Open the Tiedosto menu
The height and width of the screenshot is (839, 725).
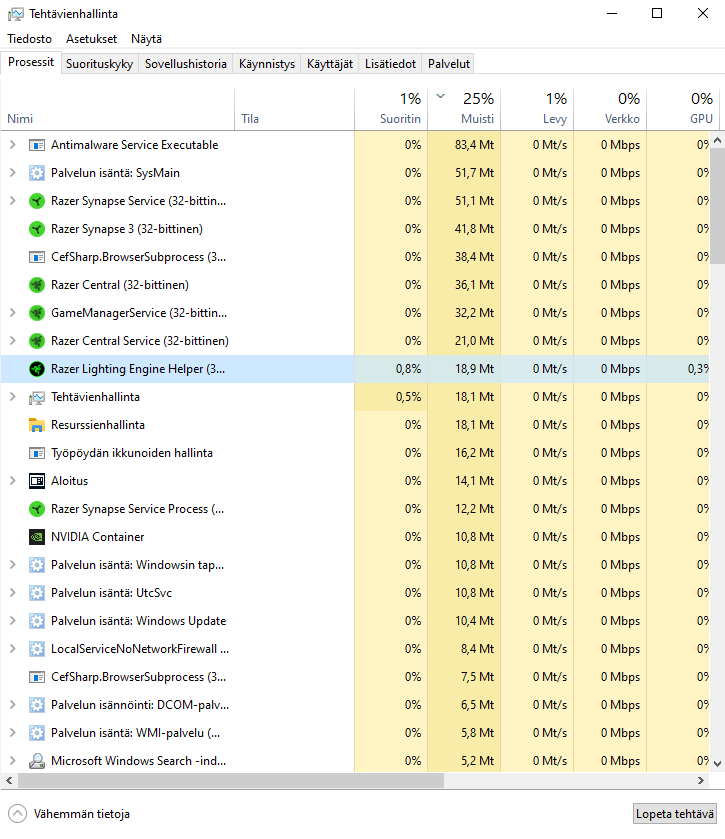pyautogui.click(x=29, y=39)
